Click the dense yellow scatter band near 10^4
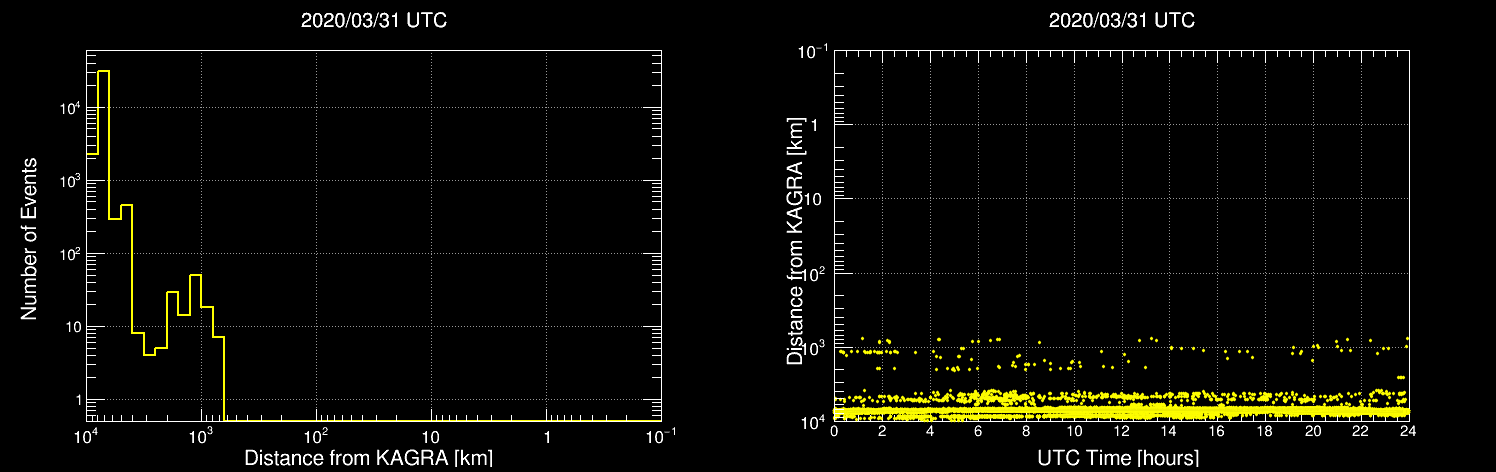 point(1121,412)
